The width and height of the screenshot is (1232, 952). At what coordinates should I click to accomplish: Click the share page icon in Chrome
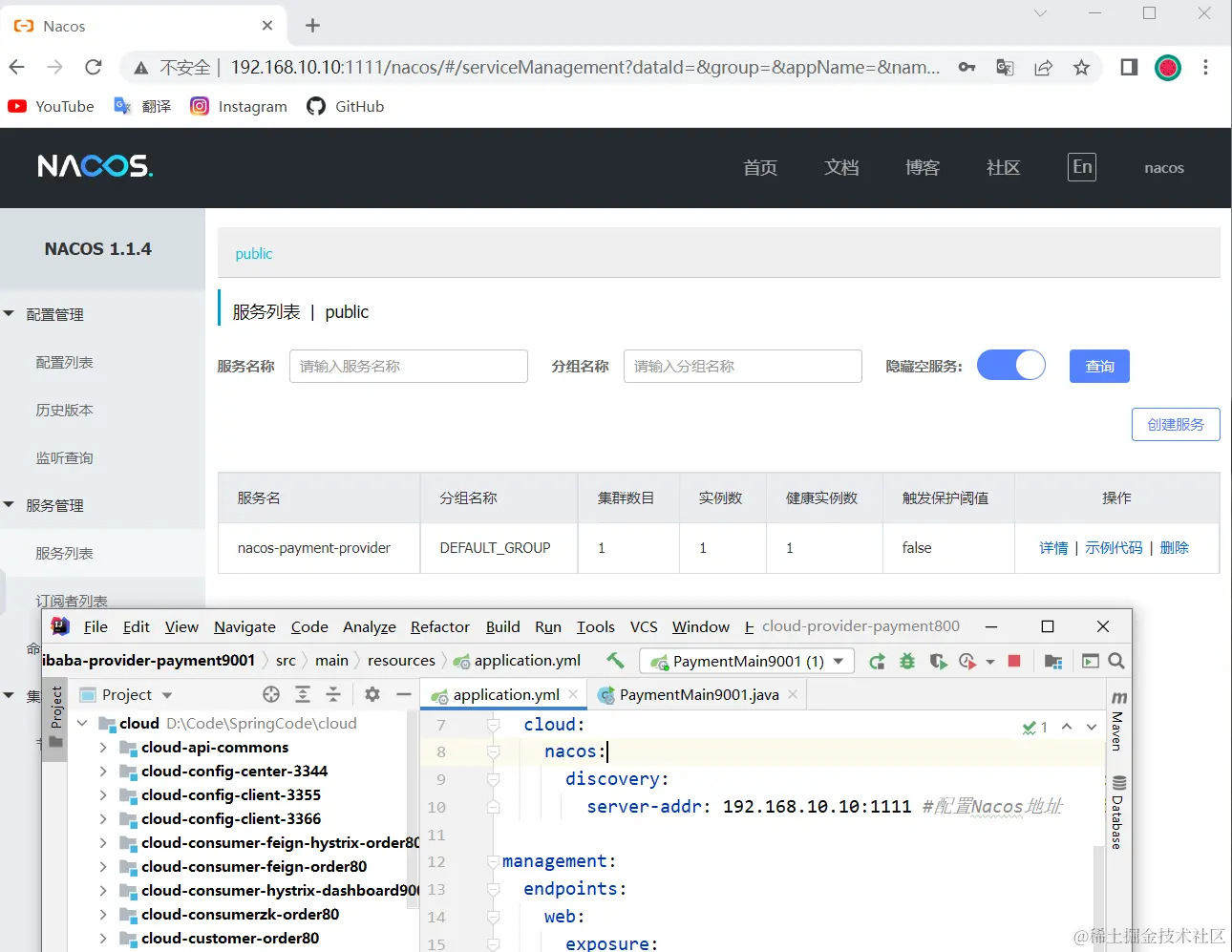[1043, 67]
